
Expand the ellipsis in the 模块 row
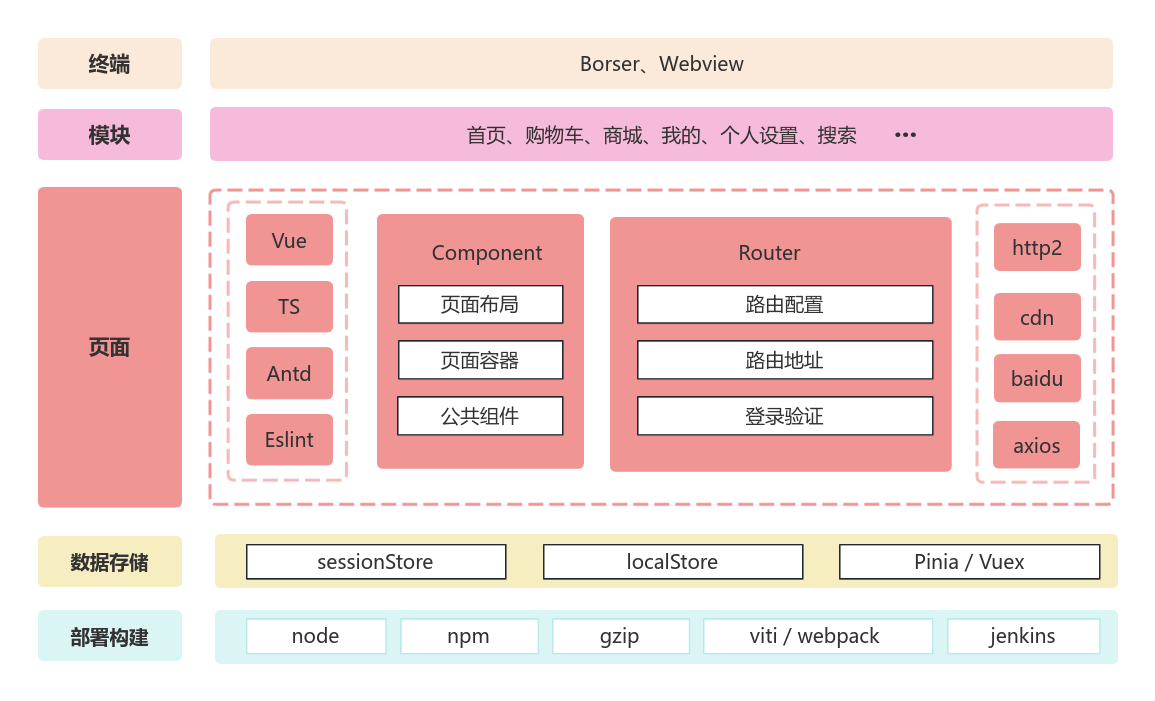tap(904, 134)
